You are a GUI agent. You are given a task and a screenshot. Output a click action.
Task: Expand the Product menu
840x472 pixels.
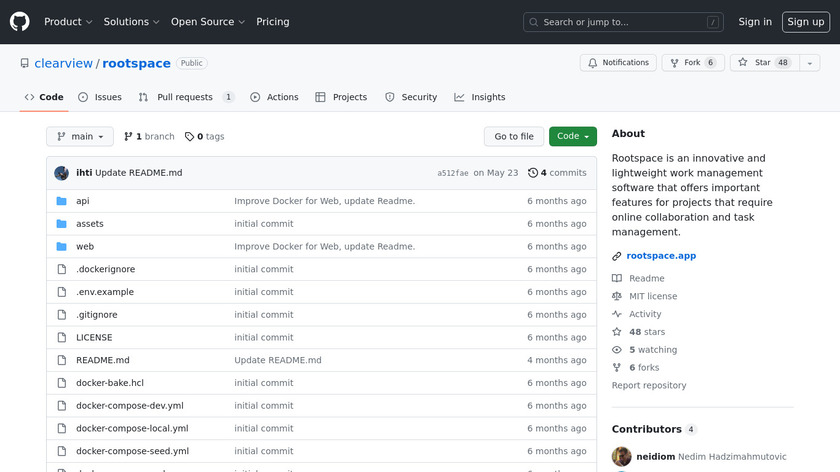(68, 22)
